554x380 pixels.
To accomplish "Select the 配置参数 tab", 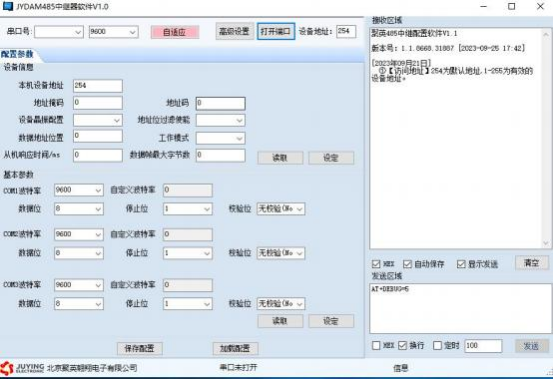I will [x=17, y=54].
